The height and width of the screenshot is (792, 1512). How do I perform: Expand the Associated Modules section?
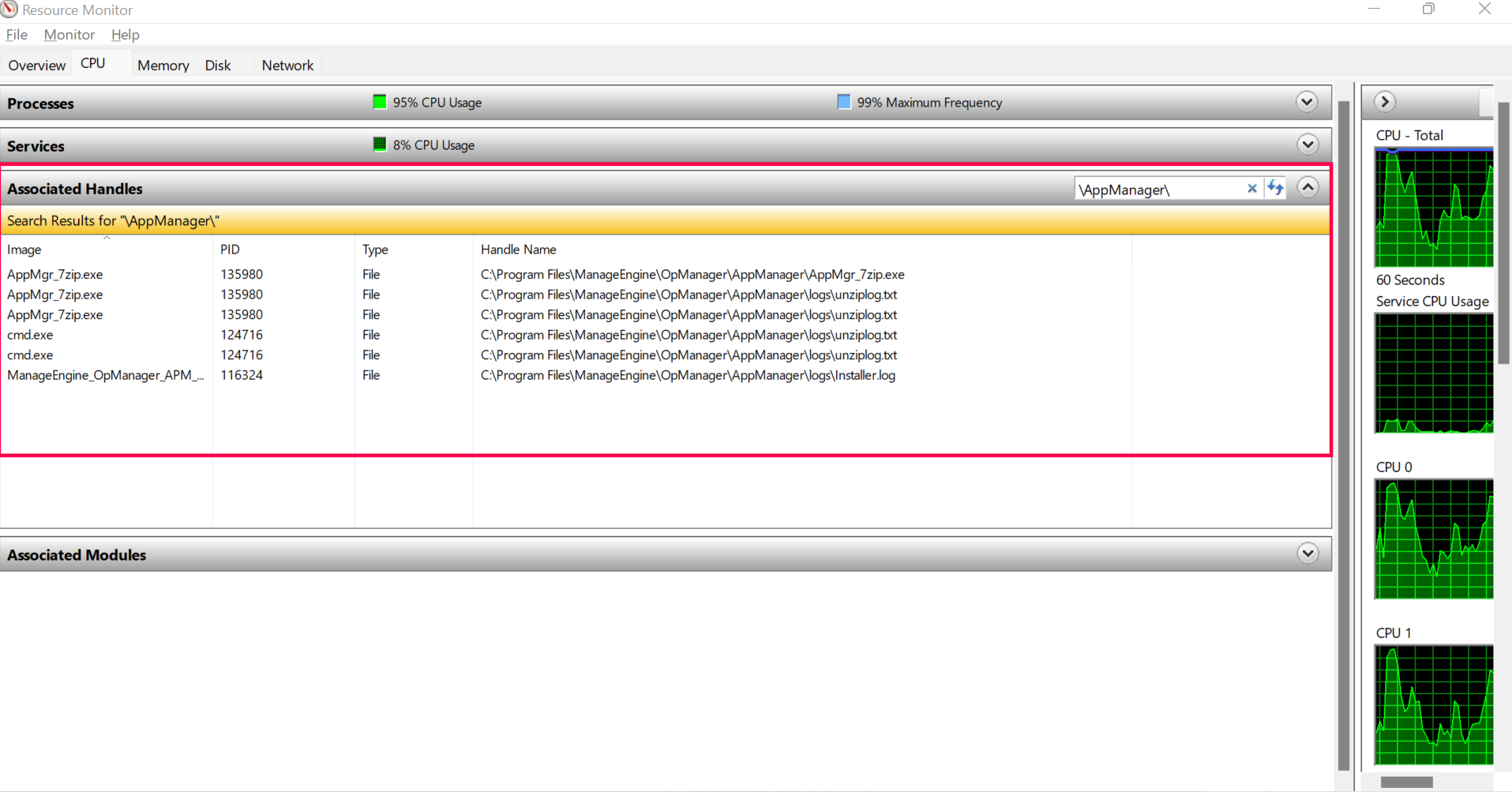tap(1308, 554)
